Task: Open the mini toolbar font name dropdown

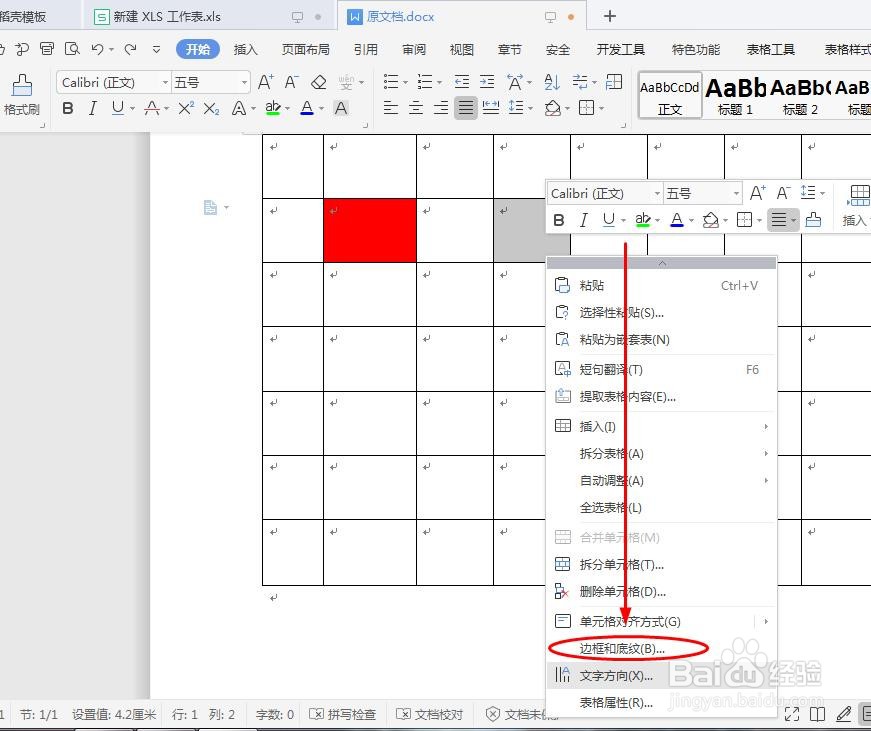Action: click(657, 193)
